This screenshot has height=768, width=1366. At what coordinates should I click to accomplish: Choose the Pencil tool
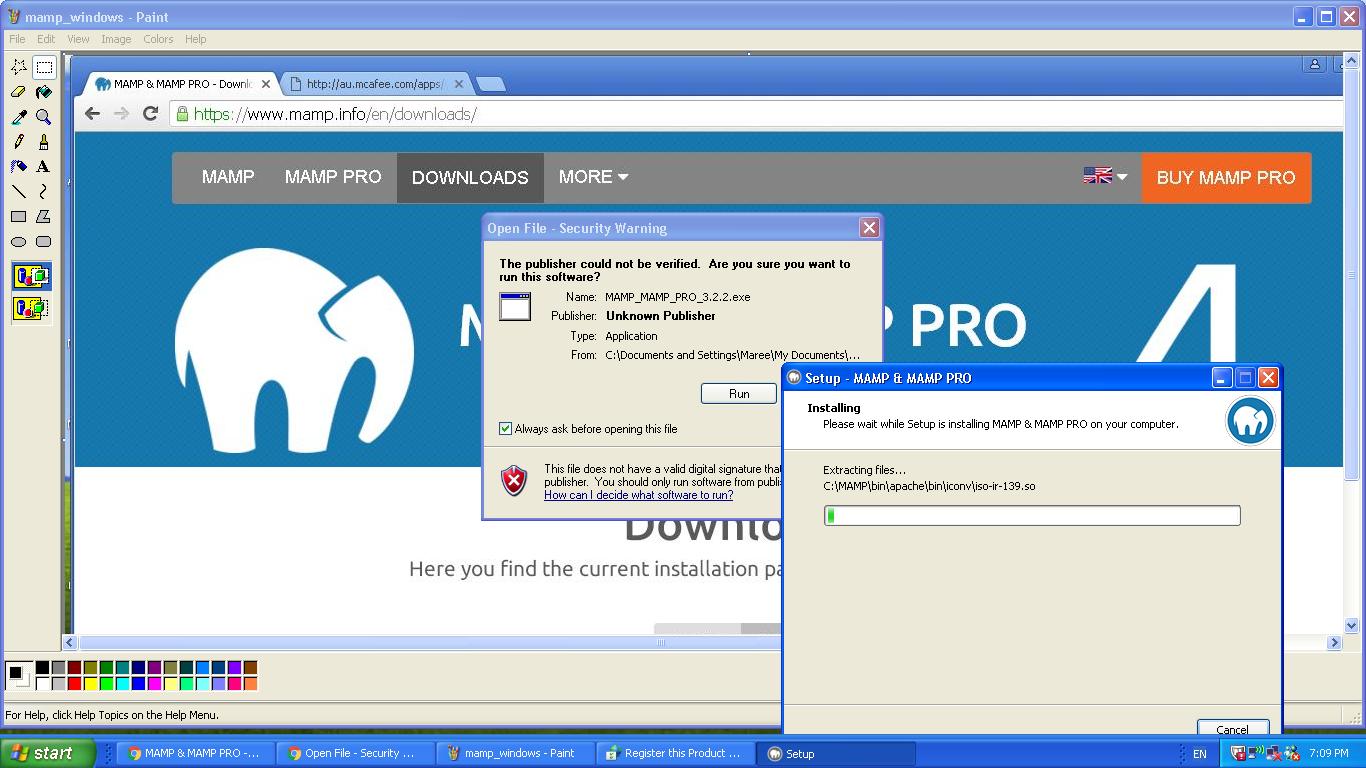coord(19,142)
